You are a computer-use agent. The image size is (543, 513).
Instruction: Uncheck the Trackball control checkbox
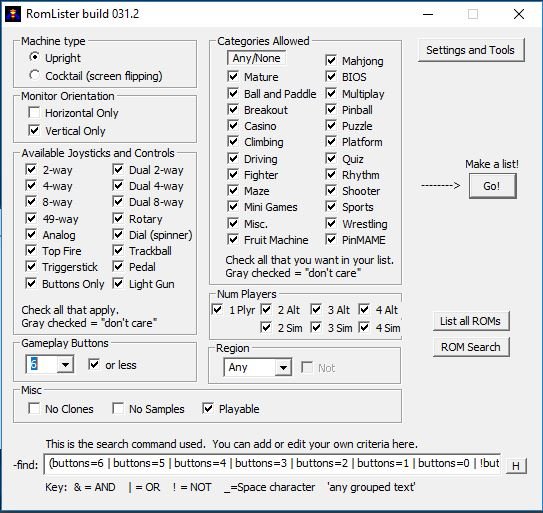click(118, 250)
